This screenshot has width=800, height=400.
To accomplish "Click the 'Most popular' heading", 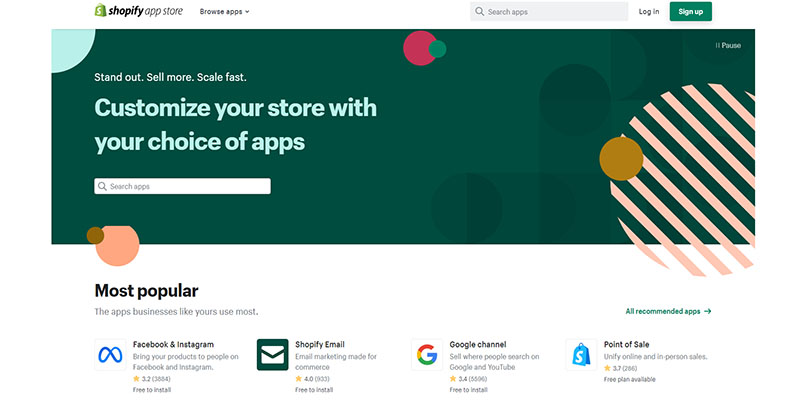I will click(146, 291).
